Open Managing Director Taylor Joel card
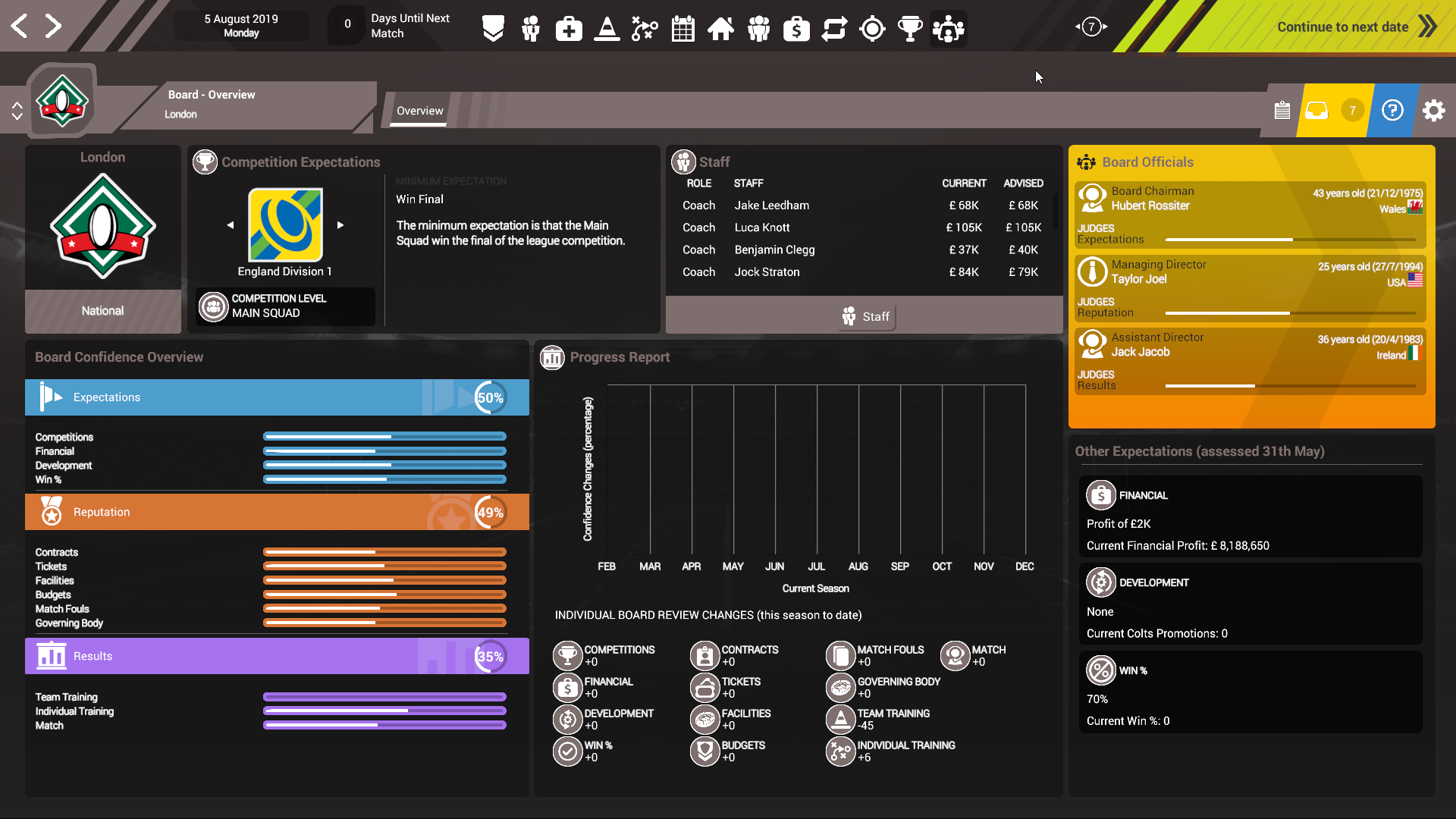Image resolution: width=1456 pixels, height=819 pixels. tap(1250, 288)
